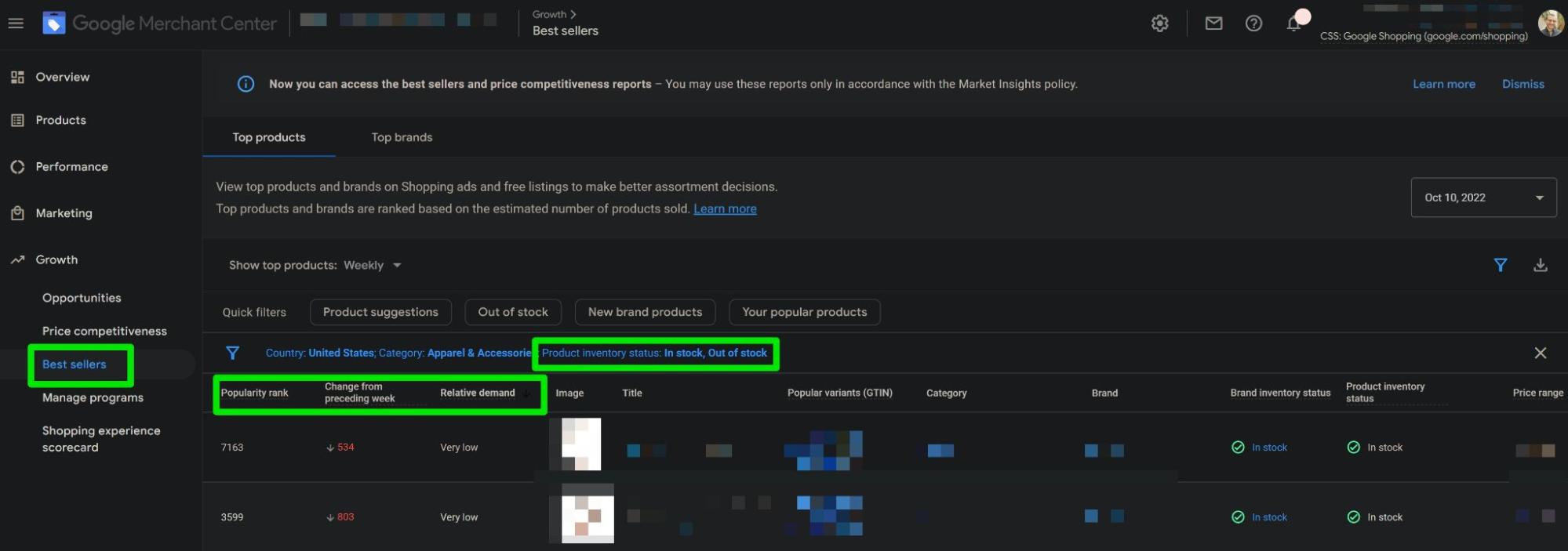Open the help question mark icon
Viewport: 1568px width, 551px height.
point(1253,24)
